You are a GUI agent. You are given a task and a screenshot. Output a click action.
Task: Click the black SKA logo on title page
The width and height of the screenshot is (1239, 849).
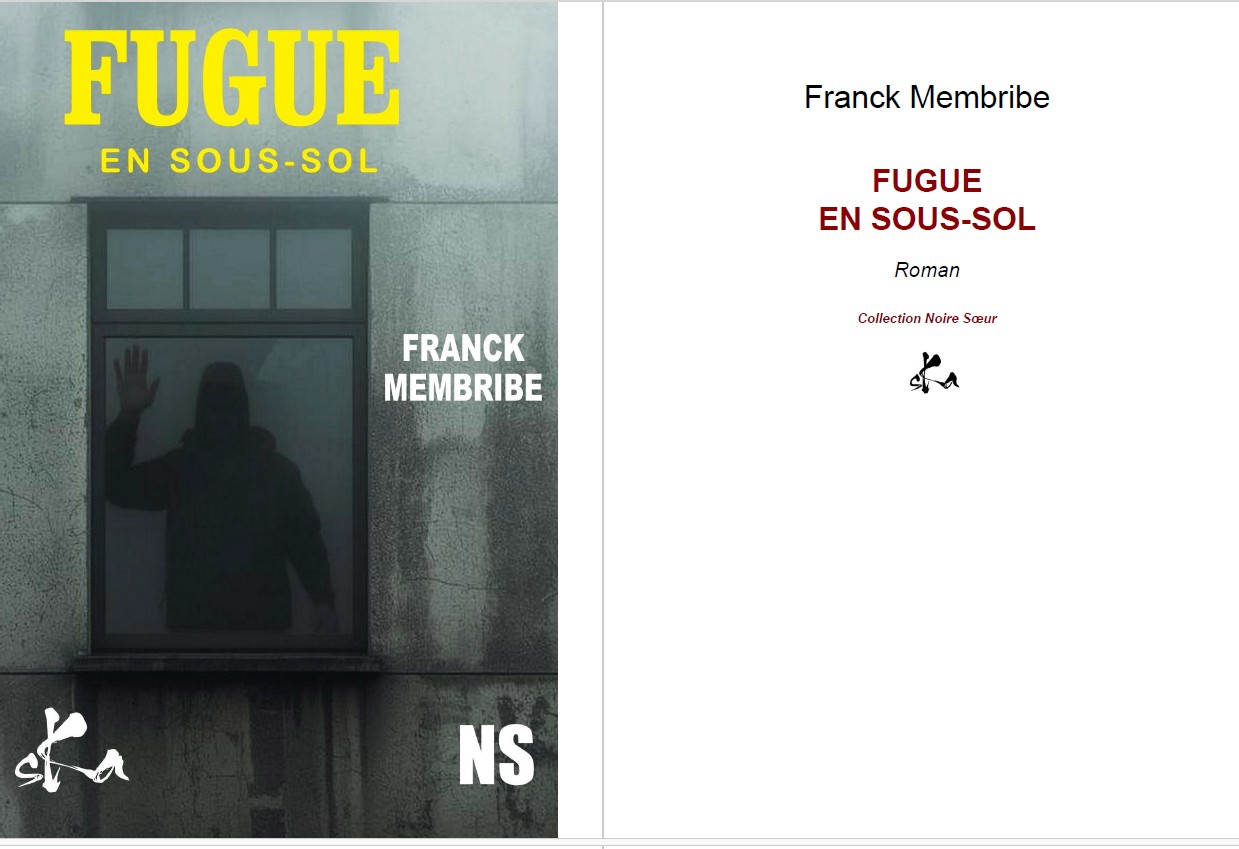point(934,372)
